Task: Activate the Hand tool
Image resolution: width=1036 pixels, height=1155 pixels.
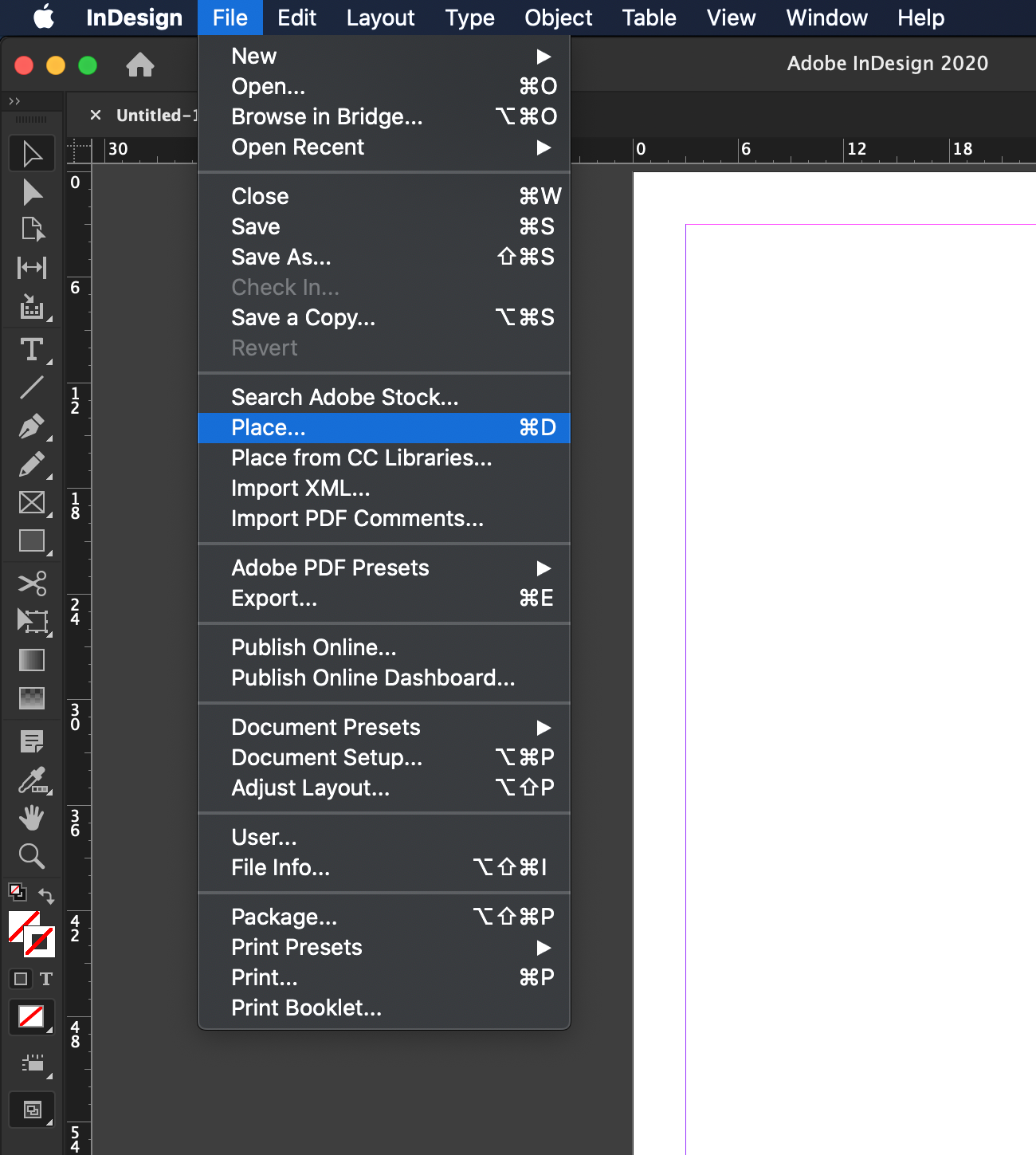Action: [x=32, y=818]
